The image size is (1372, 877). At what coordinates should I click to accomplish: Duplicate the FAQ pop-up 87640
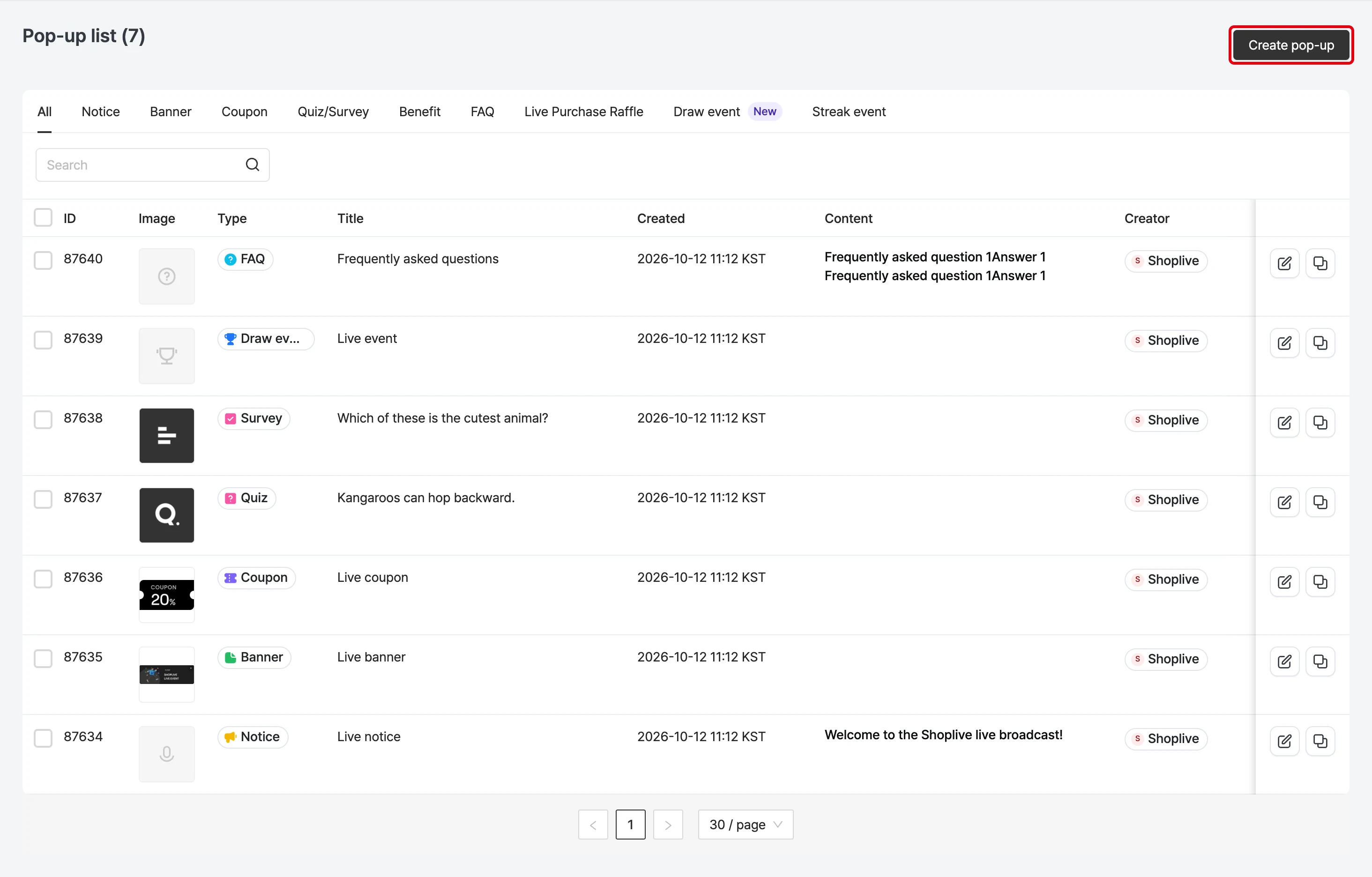pyautogui.click(x=1320, y=263)
